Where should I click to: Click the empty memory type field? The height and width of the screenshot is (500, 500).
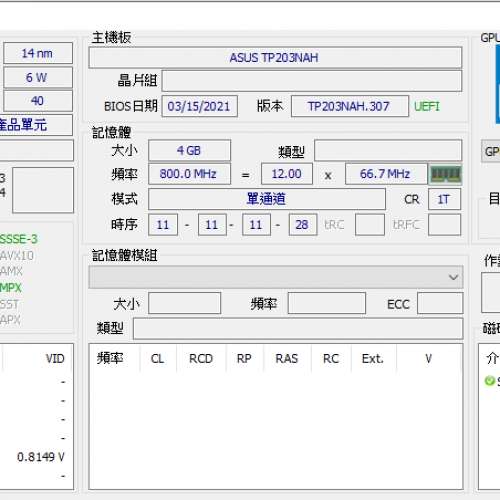388,151
